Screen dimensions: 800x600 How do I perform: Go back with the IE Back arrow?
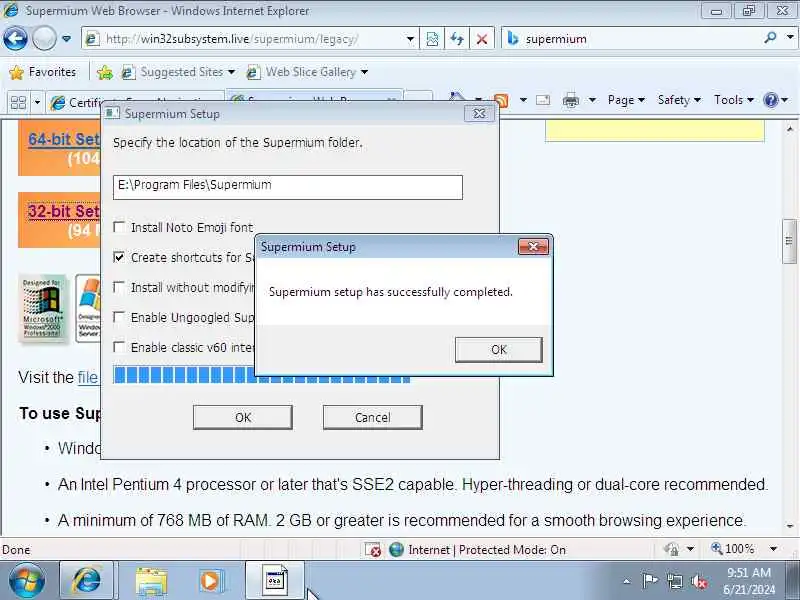(15, 38)
